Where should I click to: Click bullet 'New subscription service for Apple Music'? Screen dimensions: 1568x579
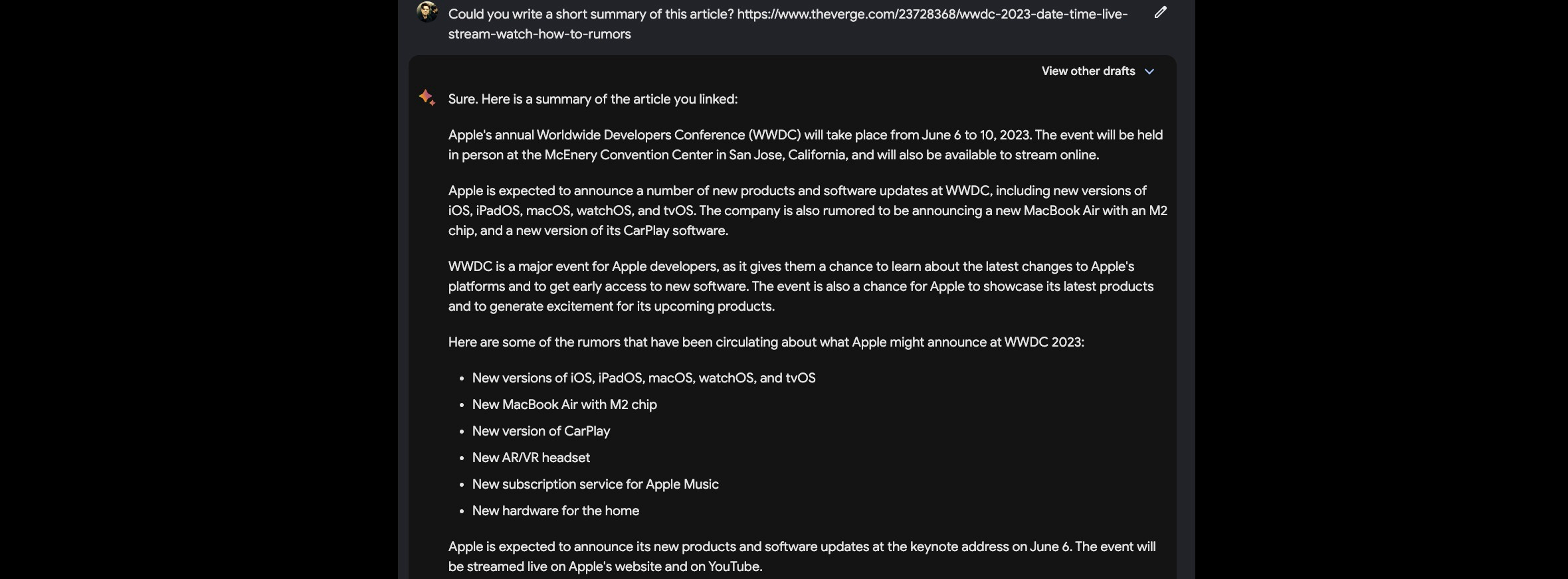(x=595, y=484)
